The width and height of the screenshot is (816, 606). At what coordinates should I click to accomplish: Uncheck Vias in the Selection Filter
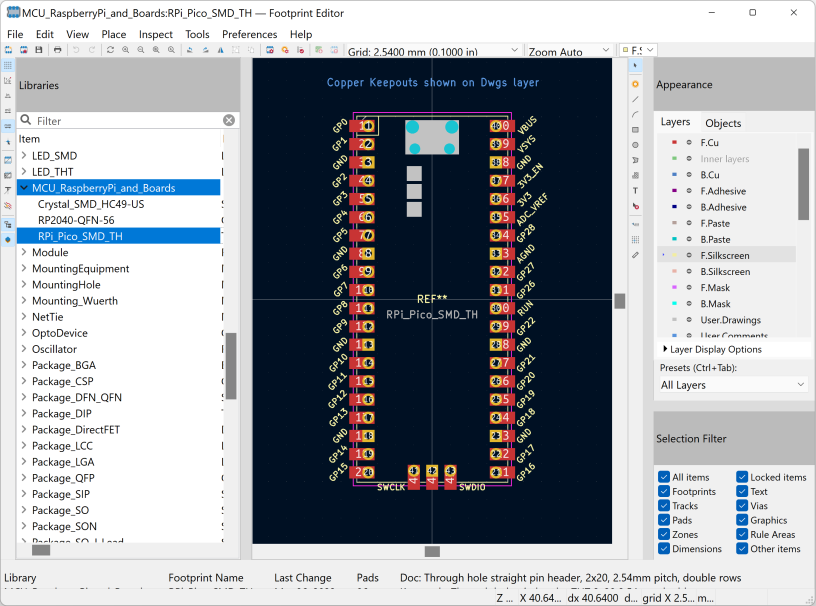[740, 505]
